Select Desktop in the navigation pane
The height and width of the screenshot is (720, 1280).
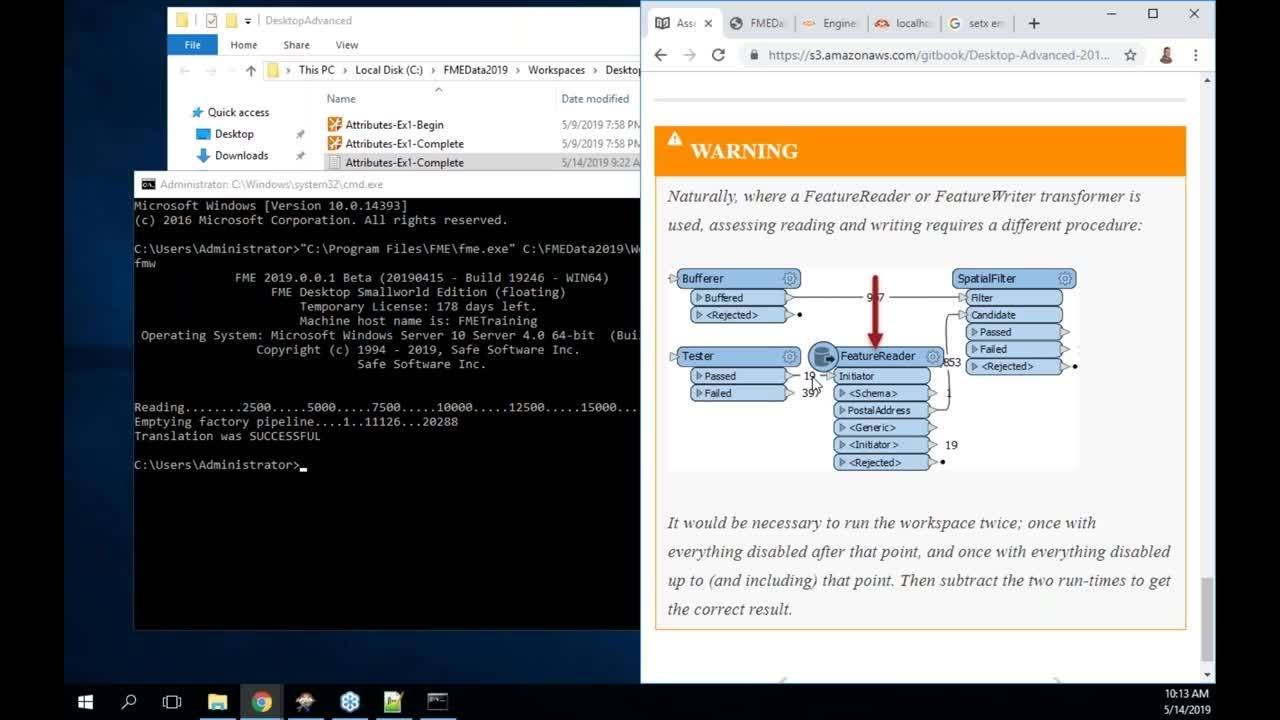click(234, 134)
